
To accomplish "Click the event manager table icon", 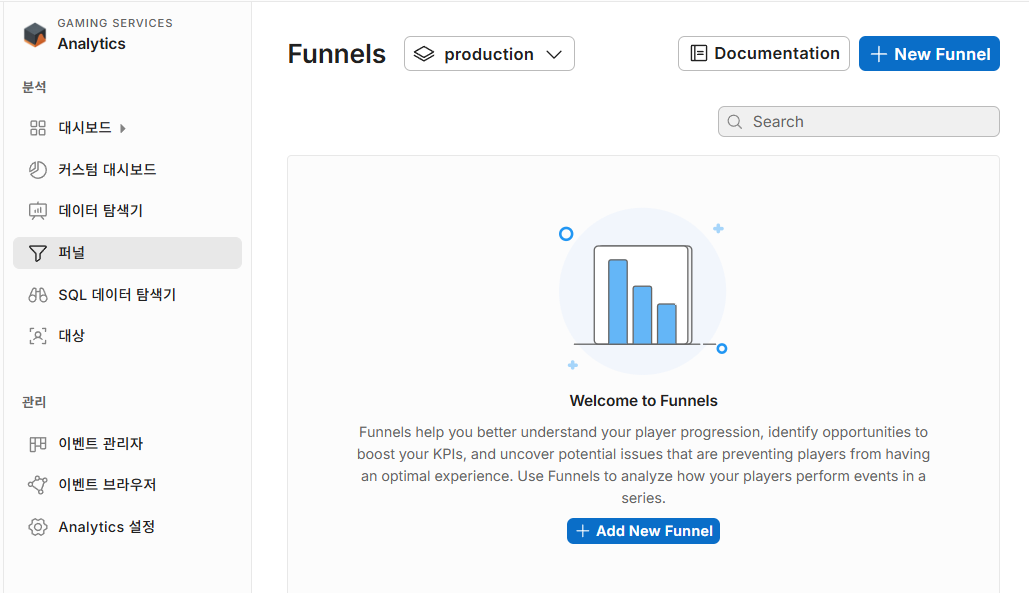I will coord(38,444).
